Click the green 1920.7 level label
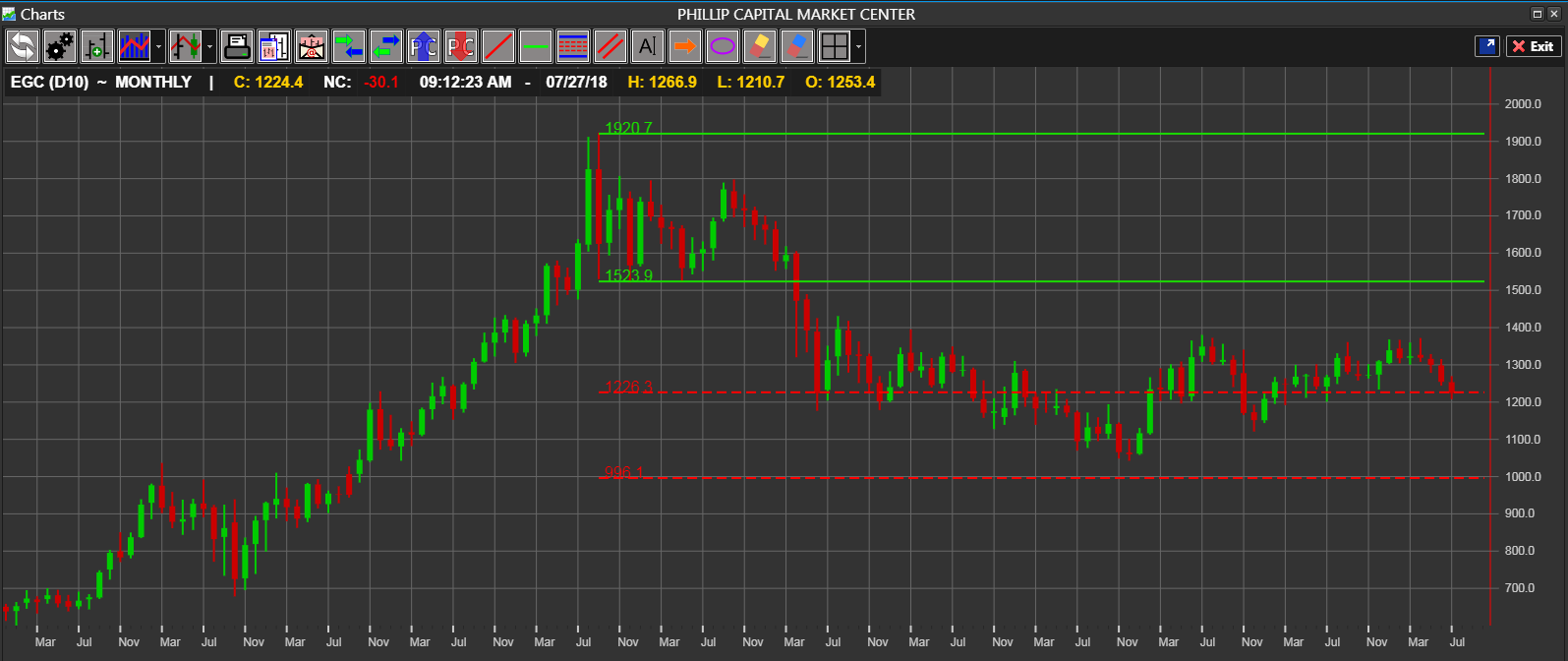Image resolution: width=1568 pixels, height=661 pixels. point(629,128)
